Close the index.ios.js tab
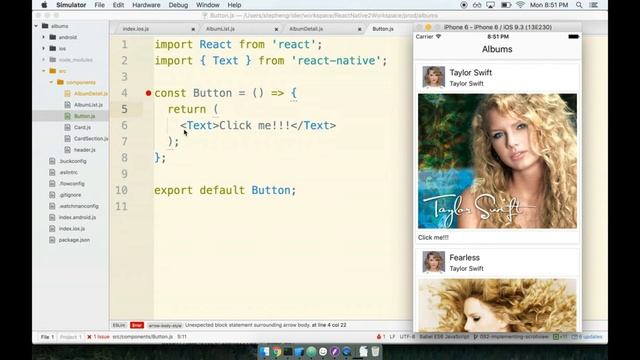The width and height of the screenshot is (640, 360). pos(193,29)
